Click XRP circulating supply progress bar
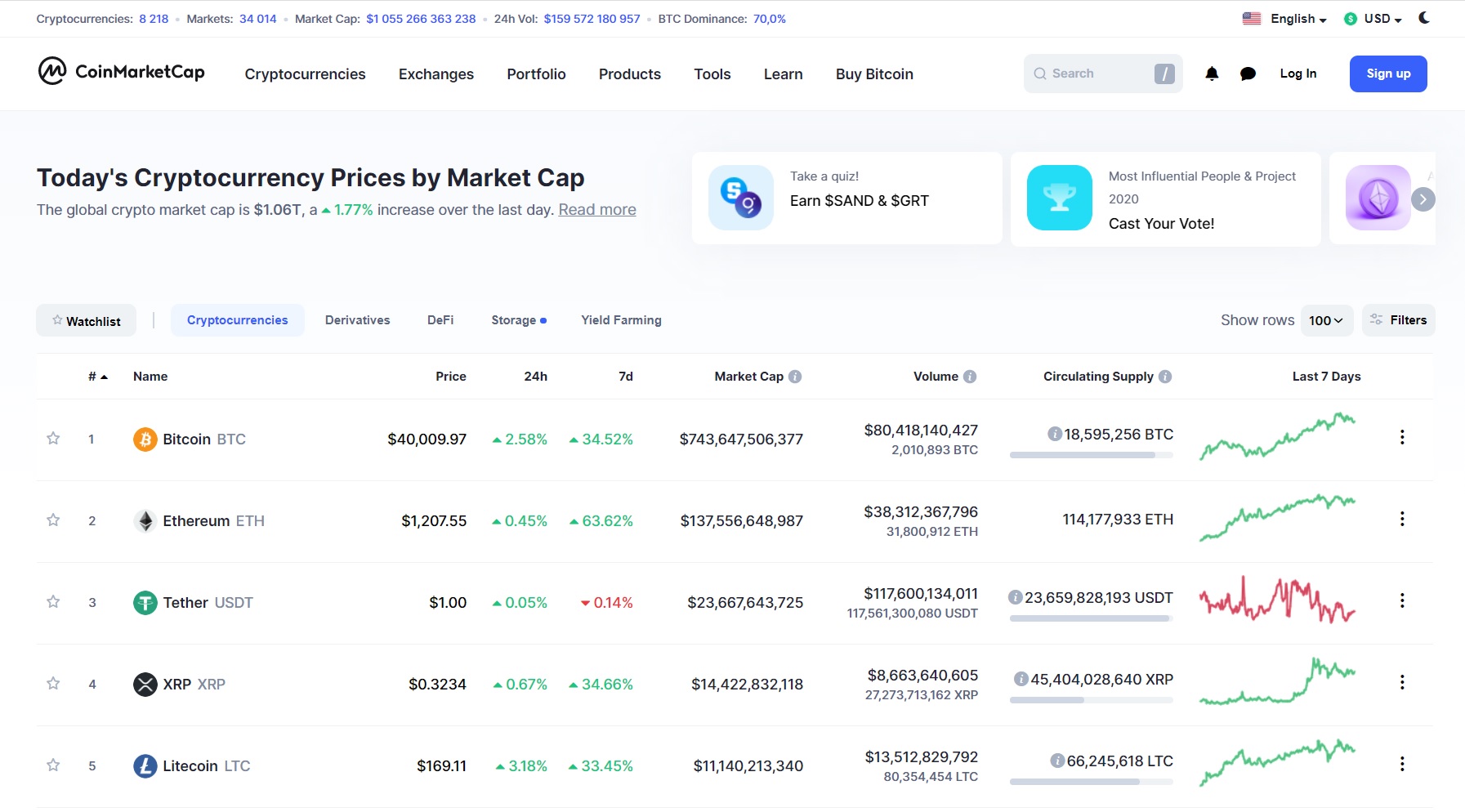Screen dimensions: 1465x812 pyautogui.click(x=1092, y=700)
